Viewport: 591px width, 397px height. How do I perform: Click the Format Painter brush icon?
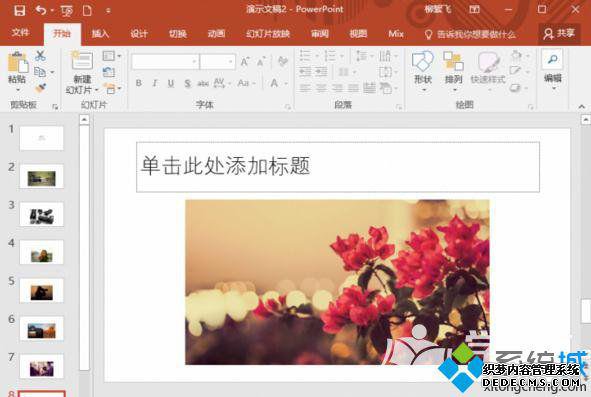(40, 88)
